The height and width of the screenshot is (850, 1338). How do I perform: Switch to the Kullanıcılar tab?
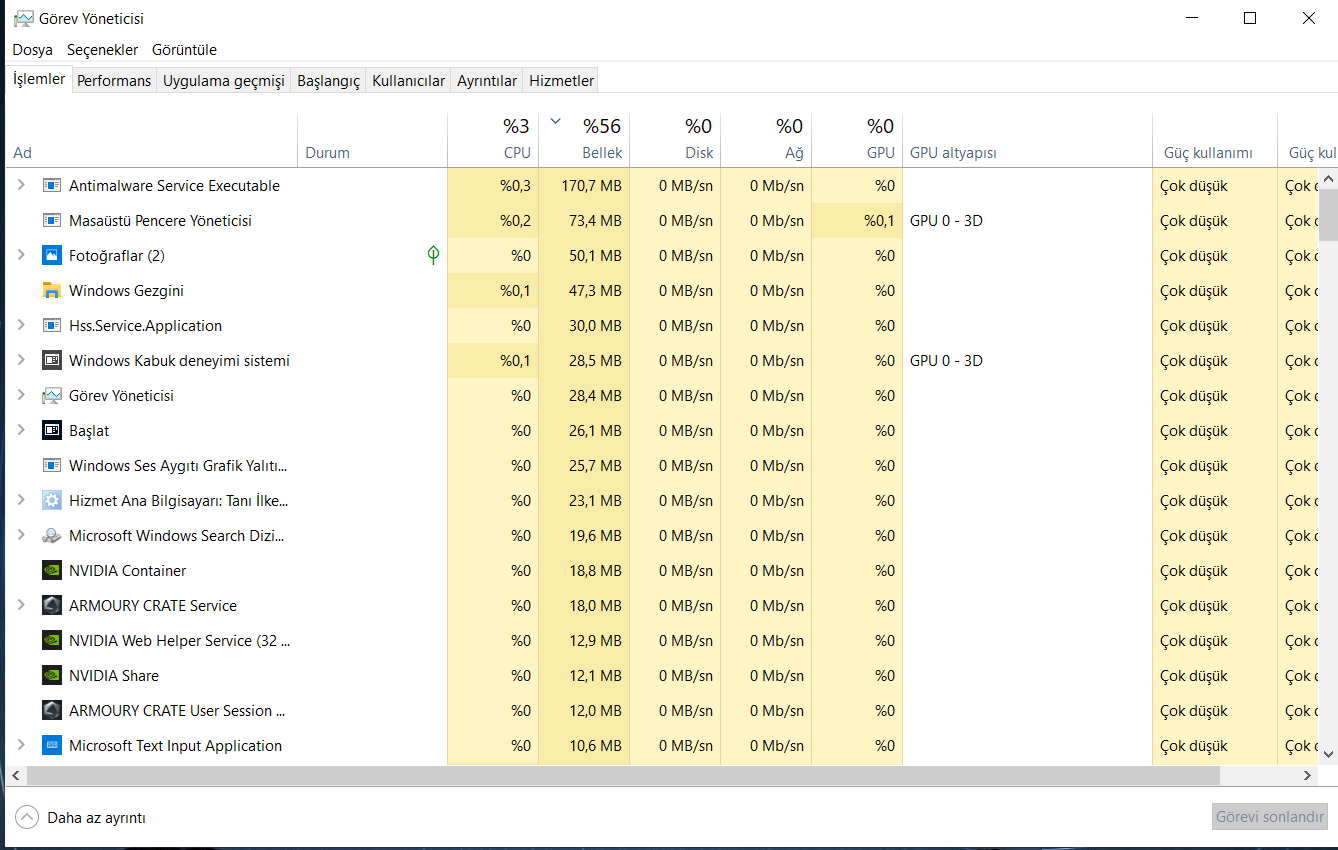(408, 81)
